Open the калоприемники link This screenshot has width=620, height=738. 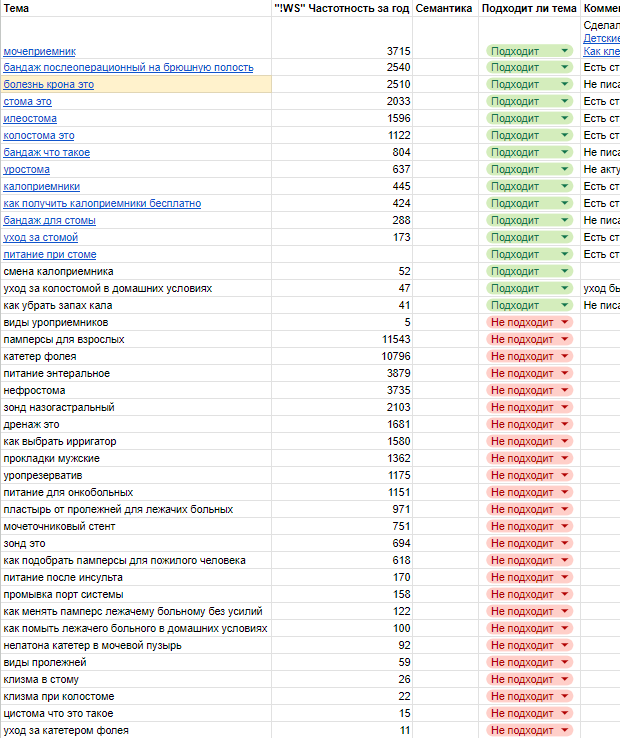pos(41,186)
